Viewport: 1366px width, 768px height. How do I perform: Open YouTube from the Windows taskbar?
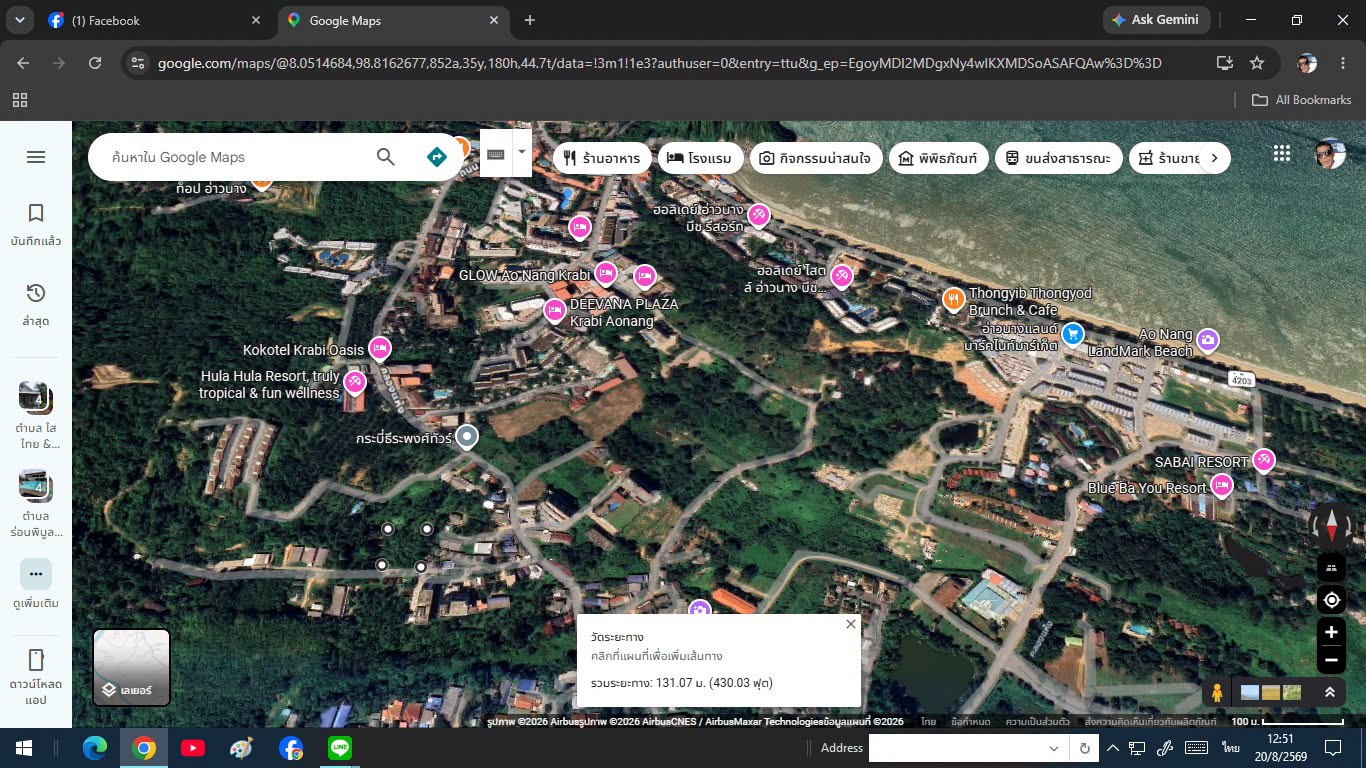tap(193, 748)
